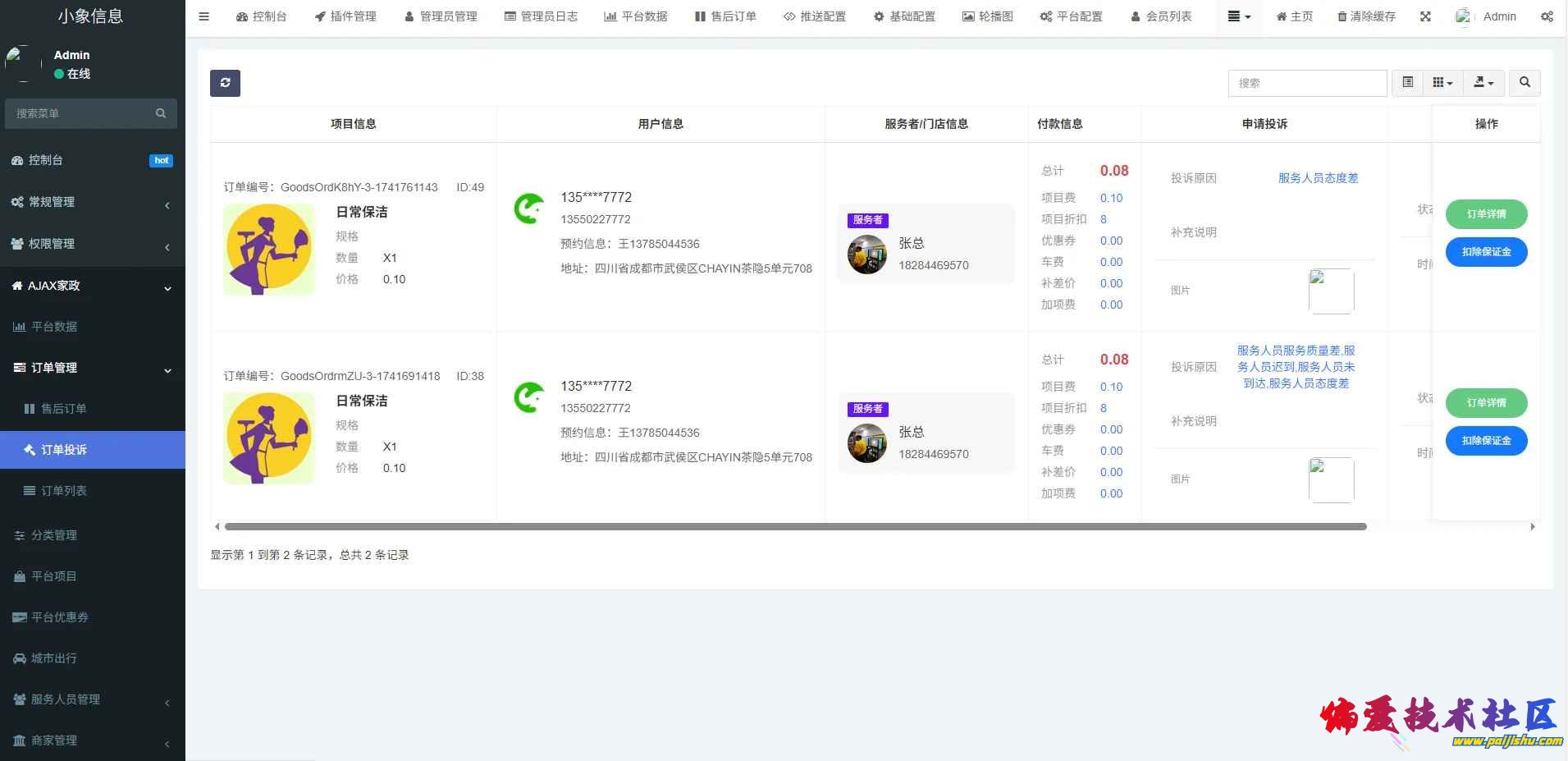This screenshot has height=761, width=1568.
Task: Click 订单详情 button for order ID 49
Action: point(1486,214)
